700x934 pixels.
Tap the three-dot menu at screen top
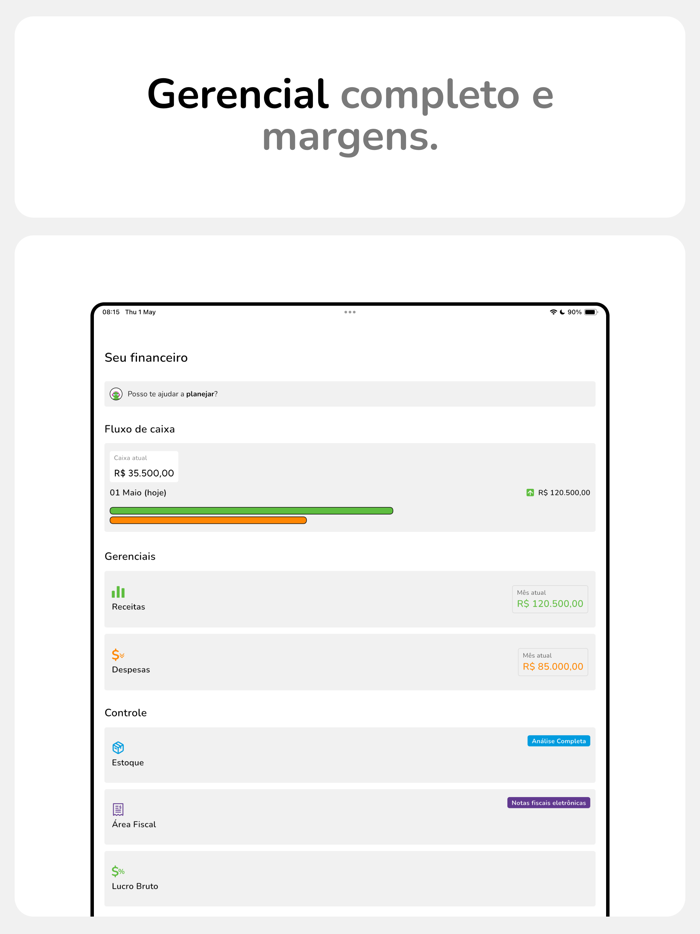pos(350,311)
